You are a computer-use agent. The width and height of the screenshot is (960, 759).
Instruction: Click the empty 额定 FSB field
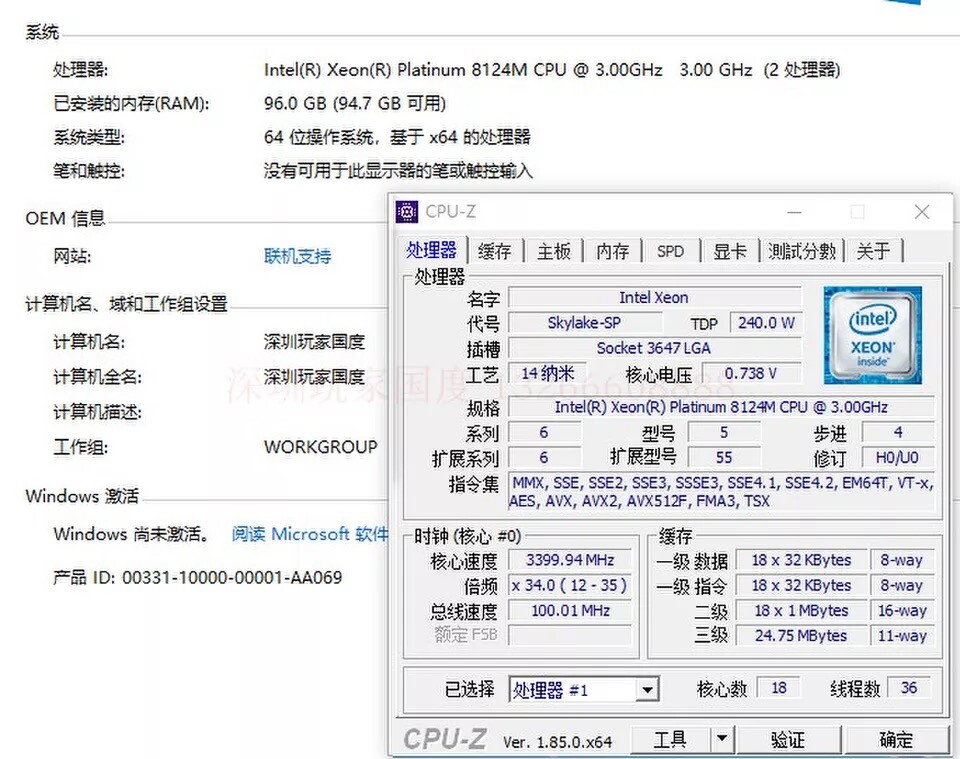(571, 635)
